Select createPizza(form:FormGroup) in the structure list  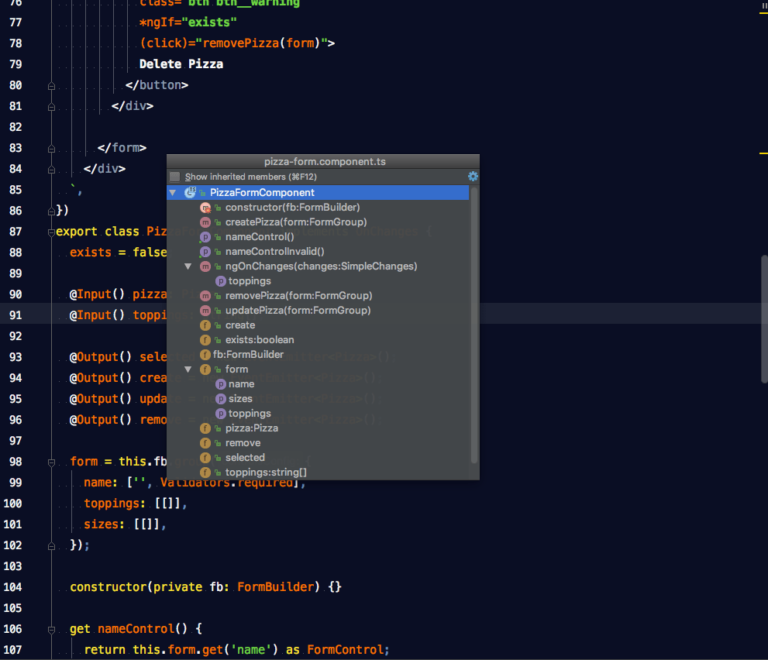[295, 222]
